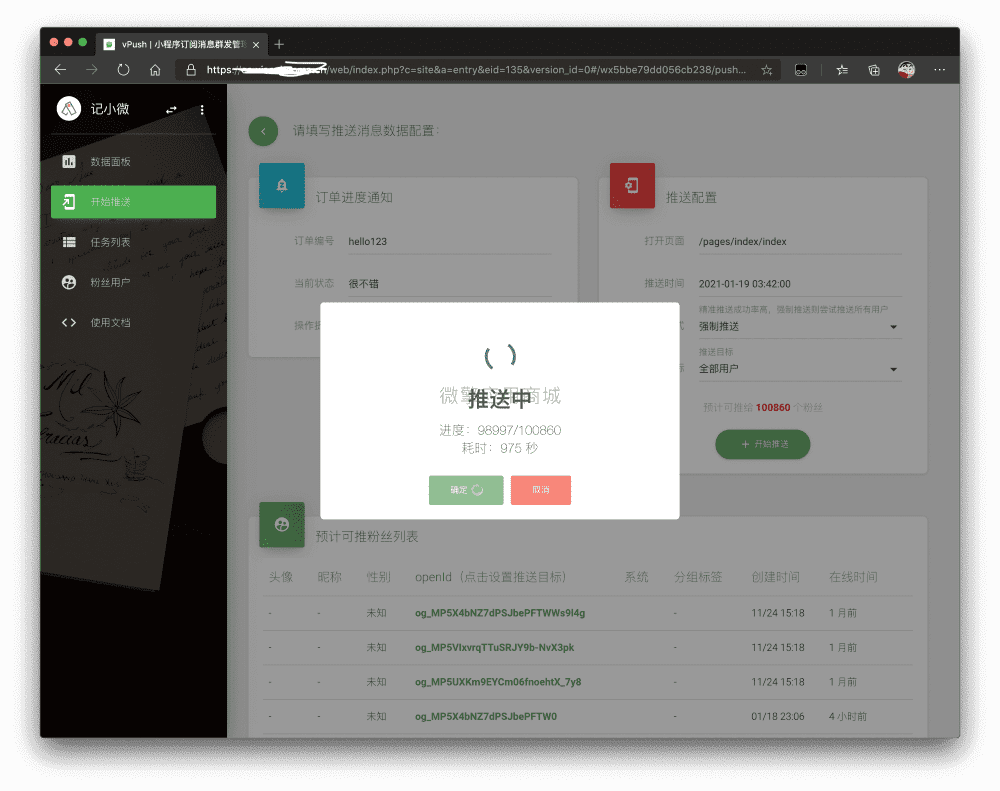Open a new browser tab
This screenshot has width=1000, height=791.
coord(279,44)
